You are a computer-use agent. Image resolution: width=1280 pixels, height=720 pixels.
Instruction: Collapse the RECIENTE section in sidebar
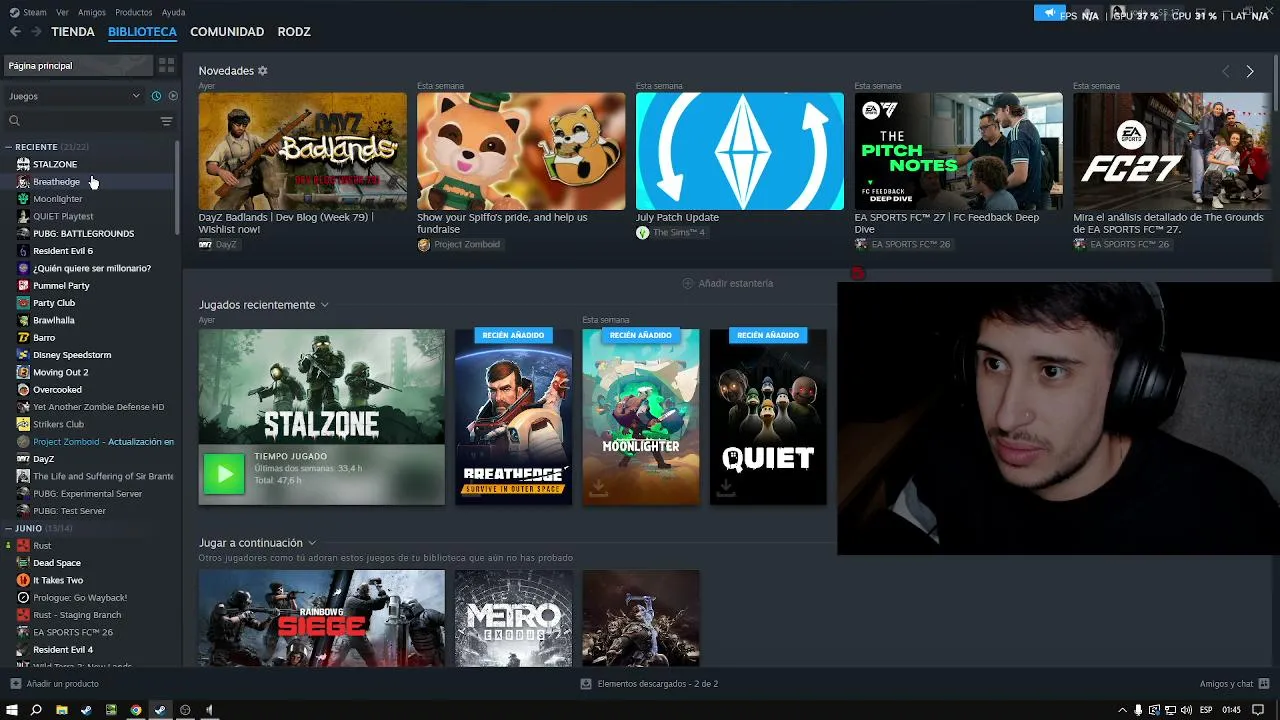pos(8,147)
